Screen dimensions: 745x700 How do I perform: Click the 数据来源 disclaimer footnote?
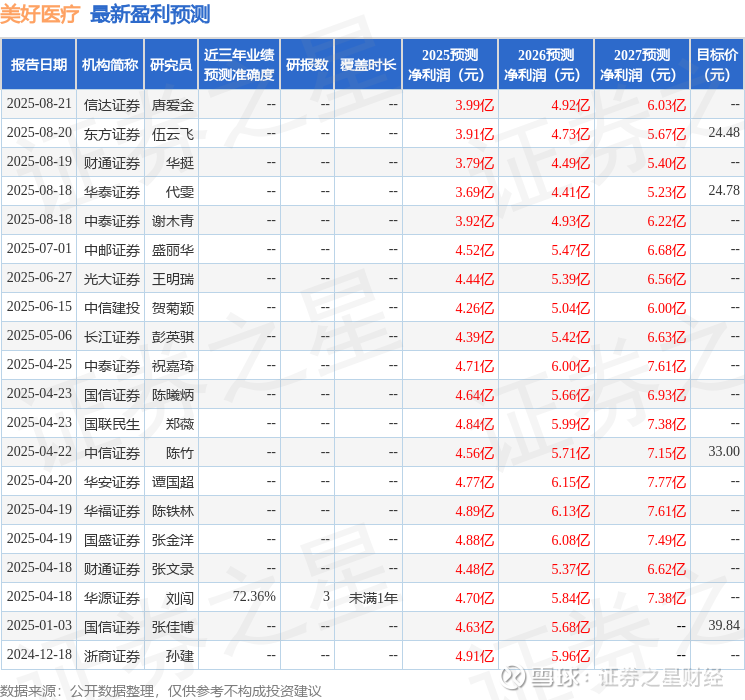point(161,690)
